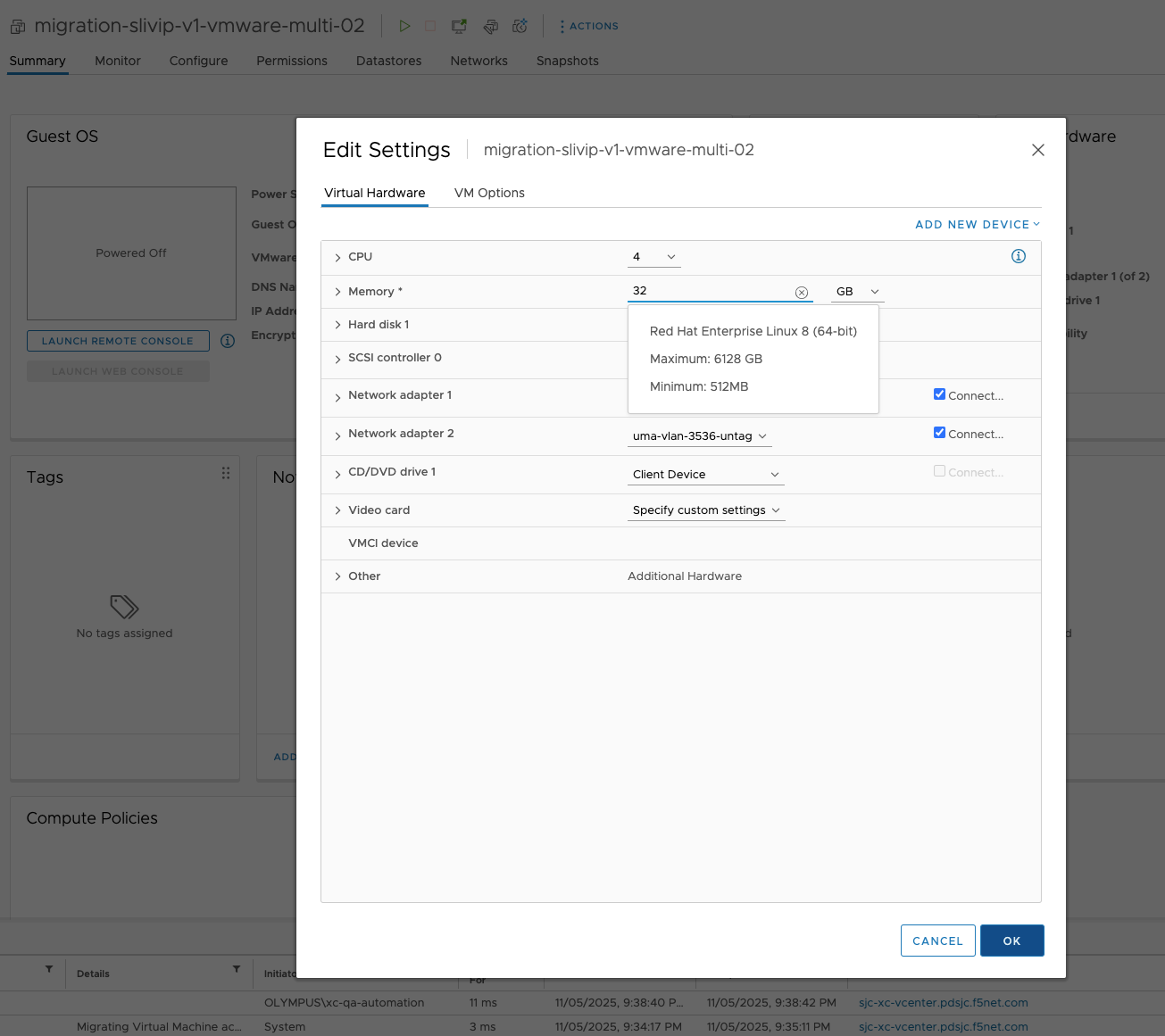Enable Connect for CD/DVD drive 1
Viewport: 1165px width, 1036px height.
pos(939,470)
